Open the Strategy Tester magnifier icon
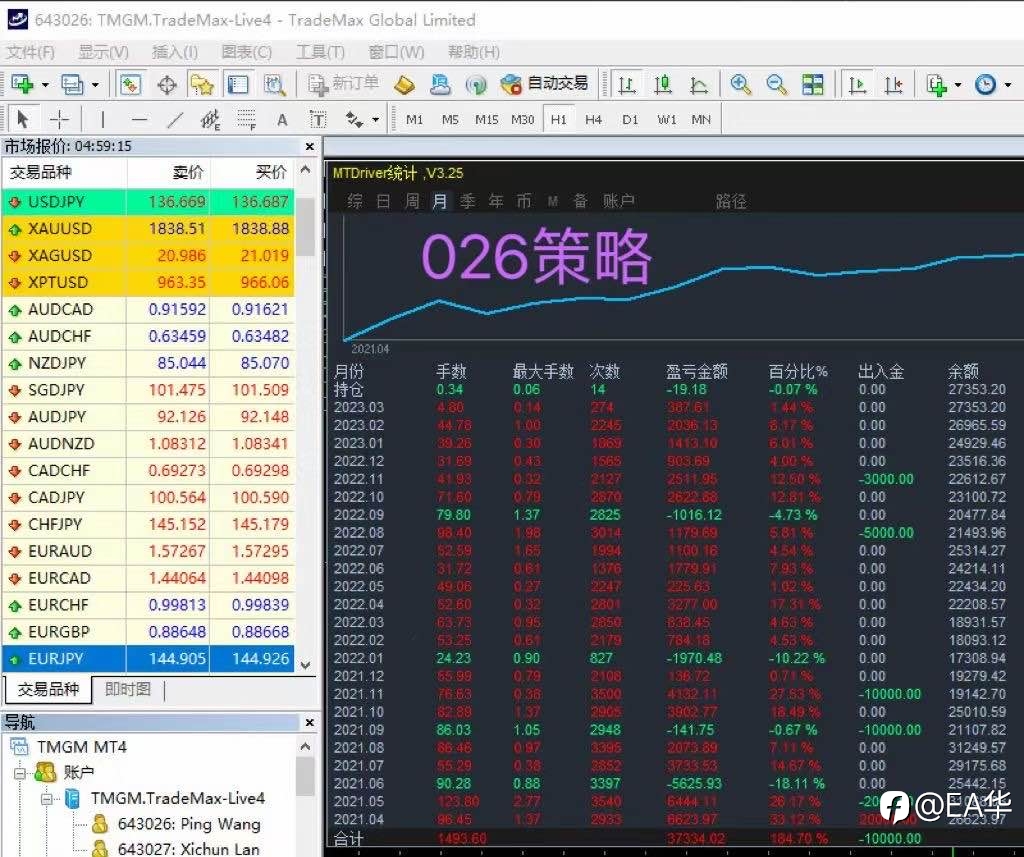The image size is (1024, 857). coord(274,84)
